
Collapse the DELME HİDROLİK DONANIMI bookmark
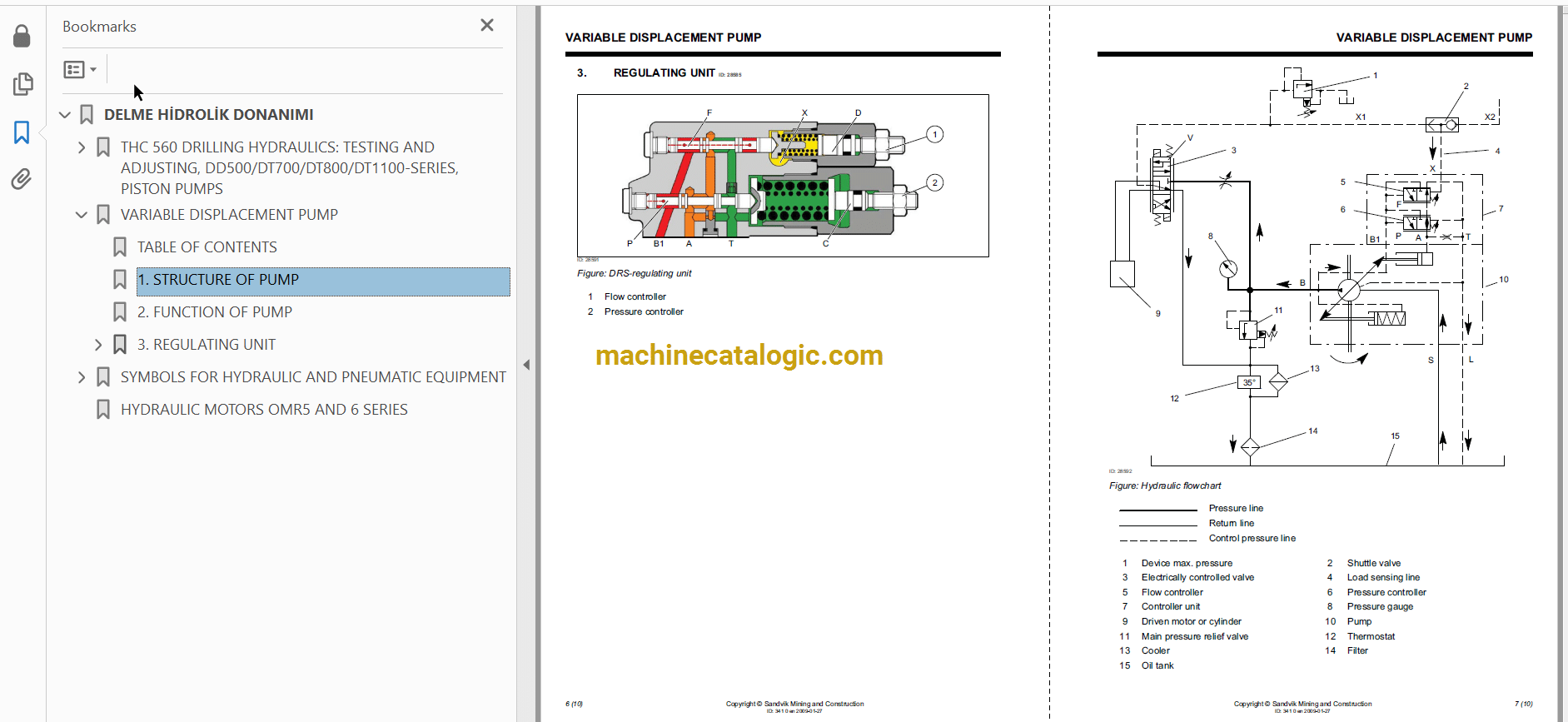65,115
